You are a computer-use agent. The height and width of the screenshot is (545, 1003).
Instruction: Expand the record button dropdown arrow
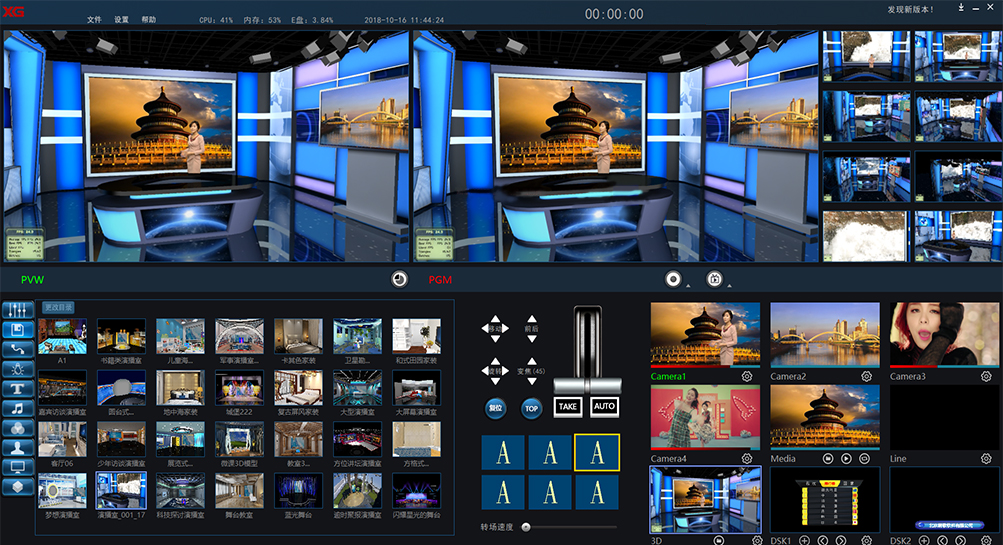[688, 284]
